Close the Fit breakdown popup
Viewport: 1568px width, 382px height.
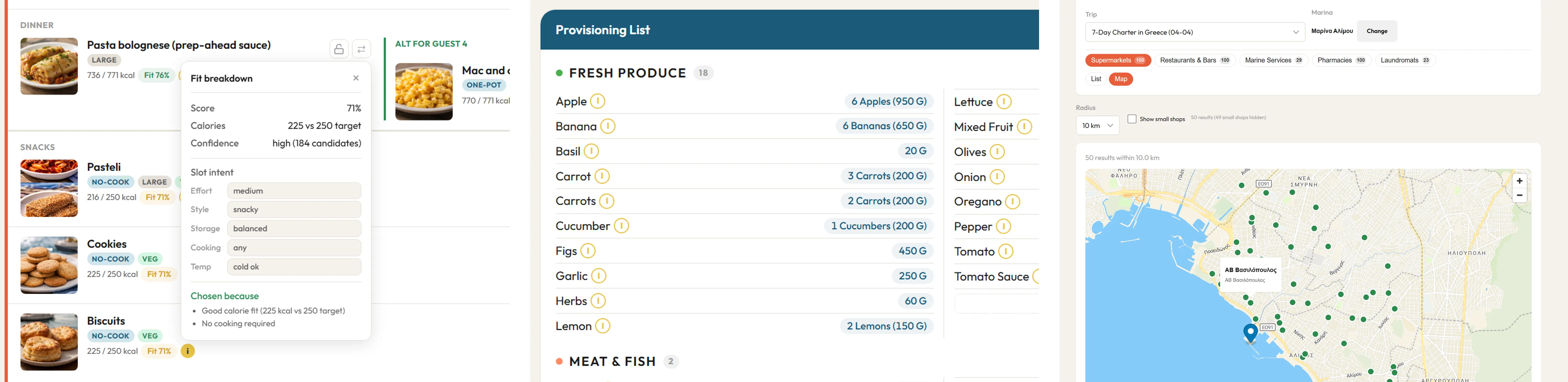tap(356, 78)
